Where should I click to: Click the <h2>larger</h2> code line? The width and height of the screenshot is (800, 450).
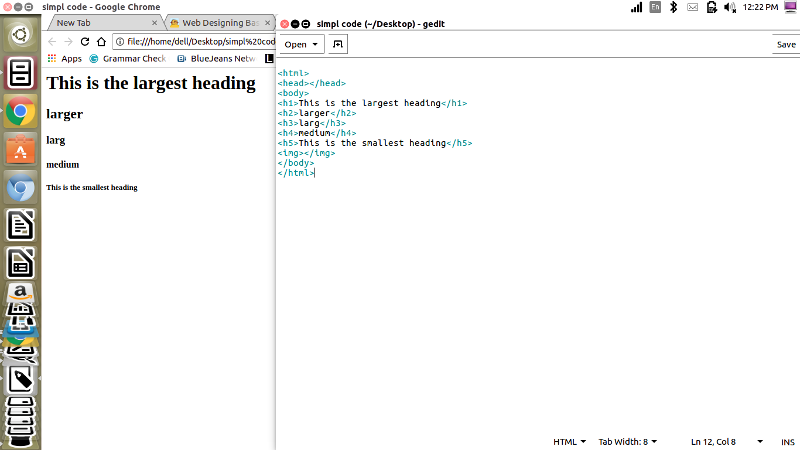pos(317,113)
